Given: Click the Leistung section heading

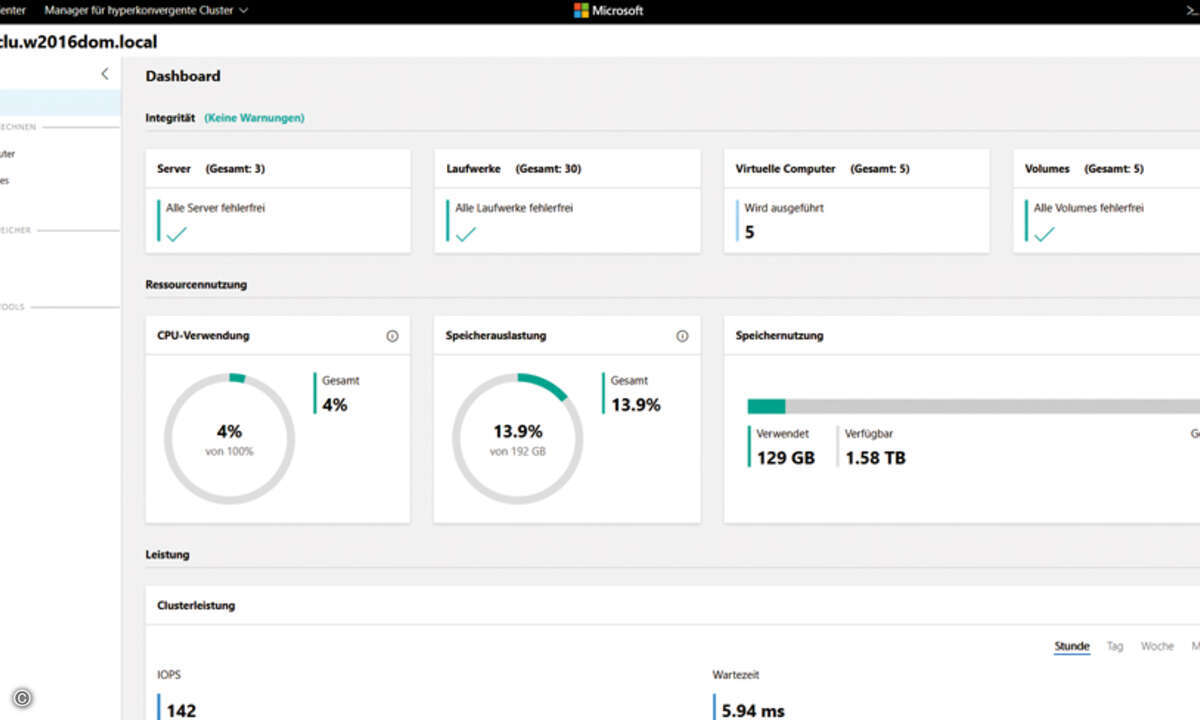Looking at the screenshot, I should pyautogui.click(x=167, y=554).
